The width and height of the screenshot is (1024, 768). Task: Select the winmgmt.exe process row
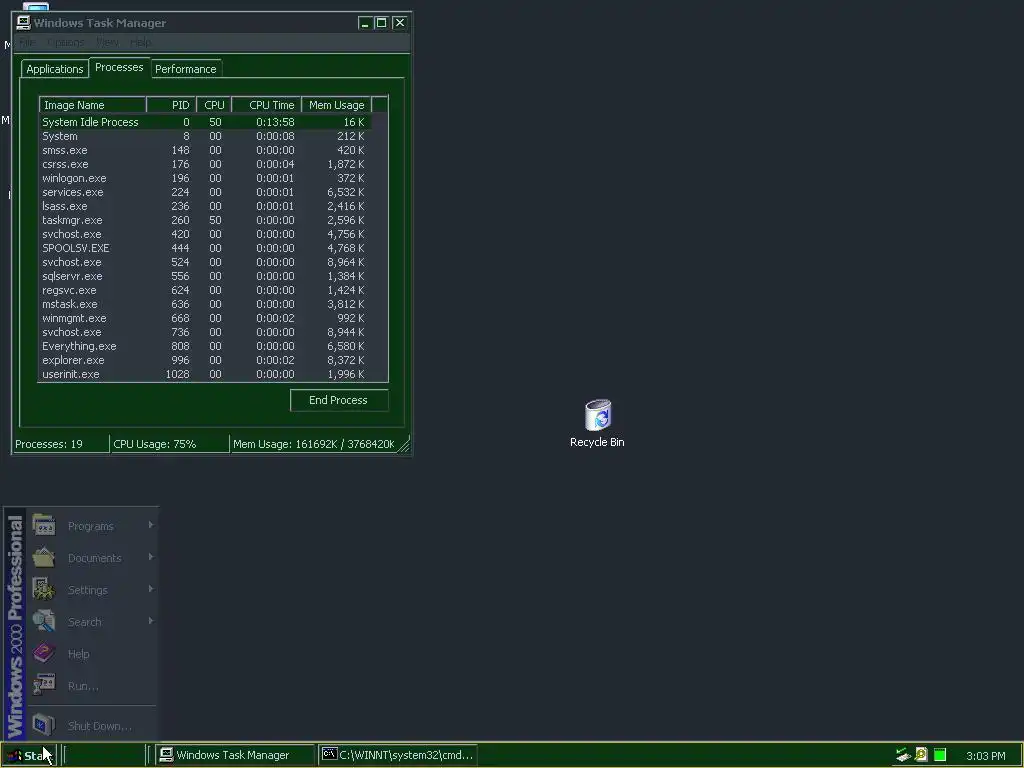click(205, 319)
